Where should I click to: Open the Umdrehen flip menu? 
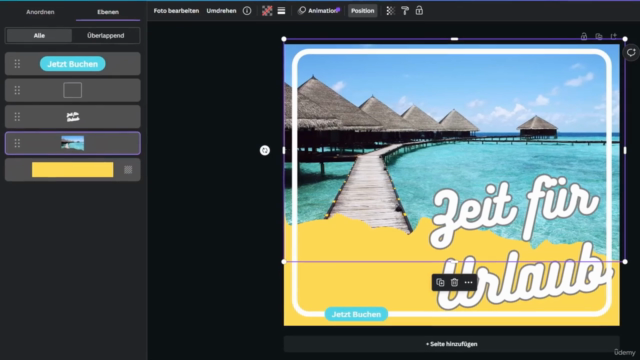221,11
